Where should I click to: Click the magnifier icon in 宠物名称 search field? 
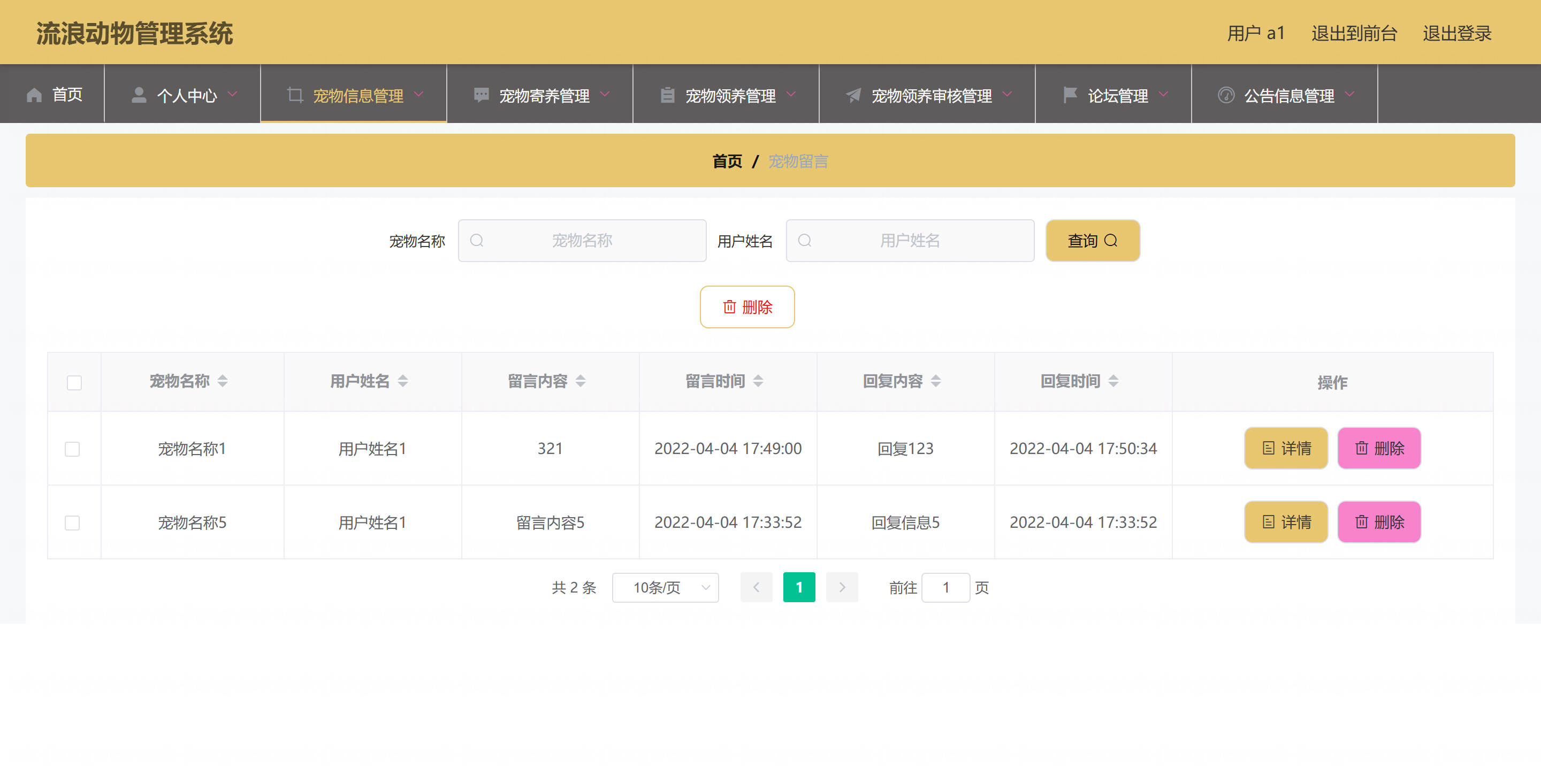coord(477,241)
